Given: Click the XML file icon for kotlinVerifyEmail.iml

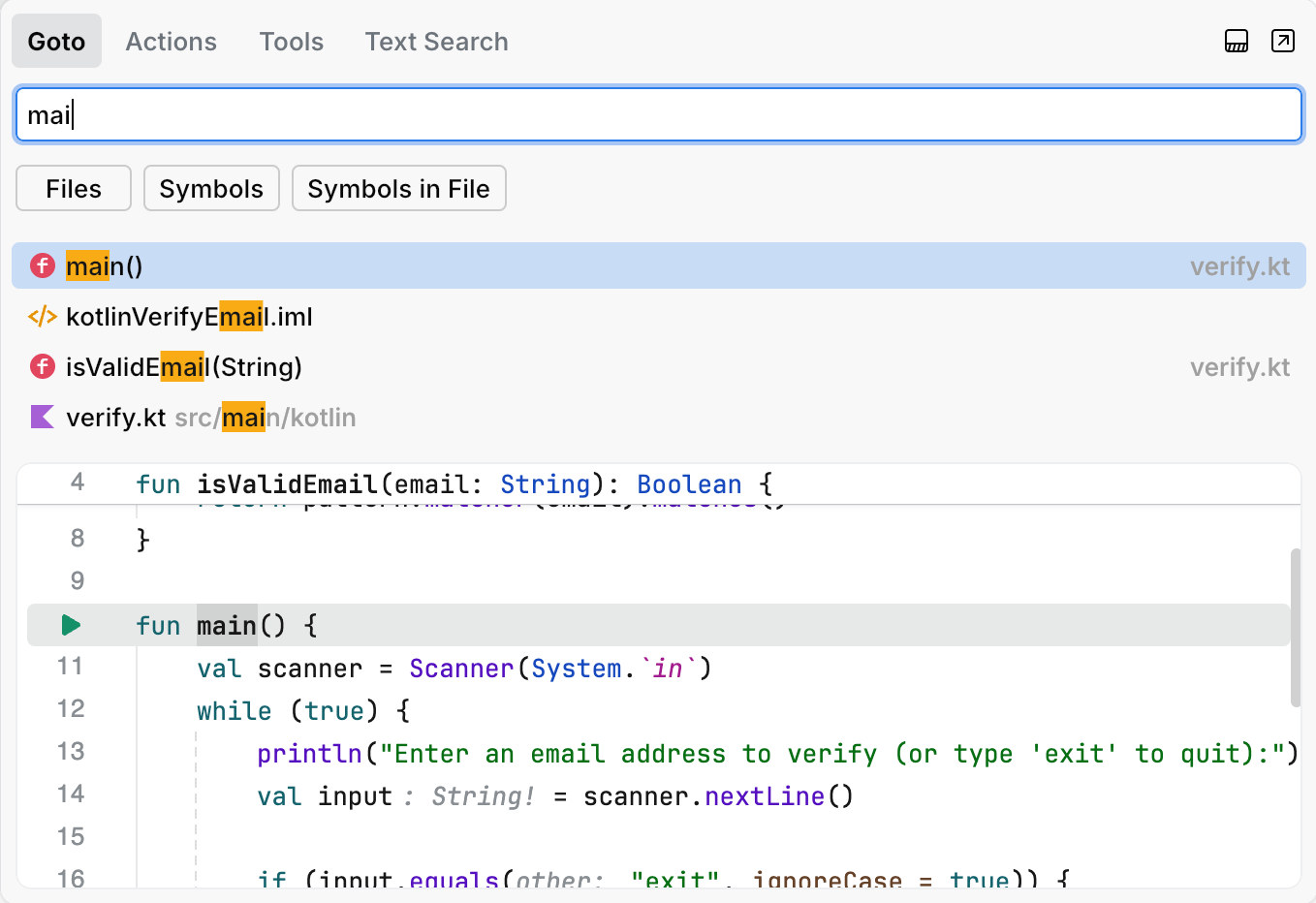Looking at the screenshot, I should point(42,316).
